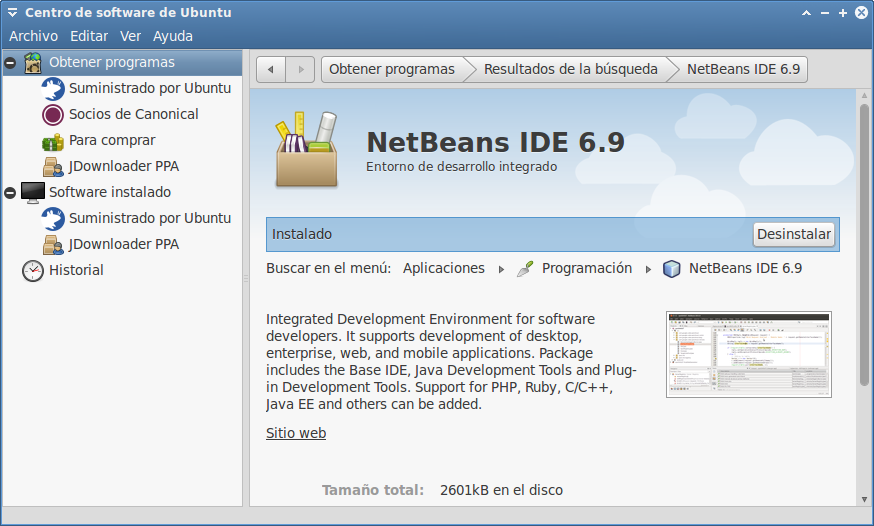Click the Socios de Canonical circle icon
Image resolution: width=874 pixels, height=526 pixels.
click(x=53, y=115)
